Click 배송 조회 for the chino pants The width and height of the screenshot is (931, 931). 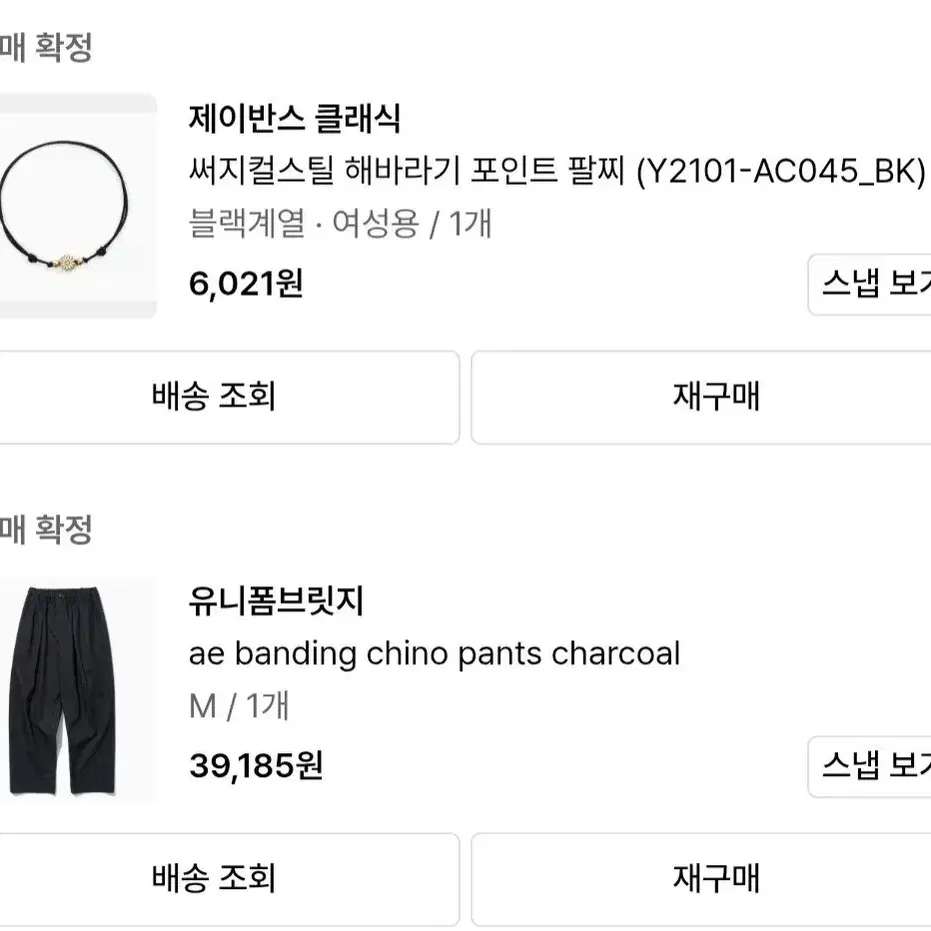coord(213,880)
